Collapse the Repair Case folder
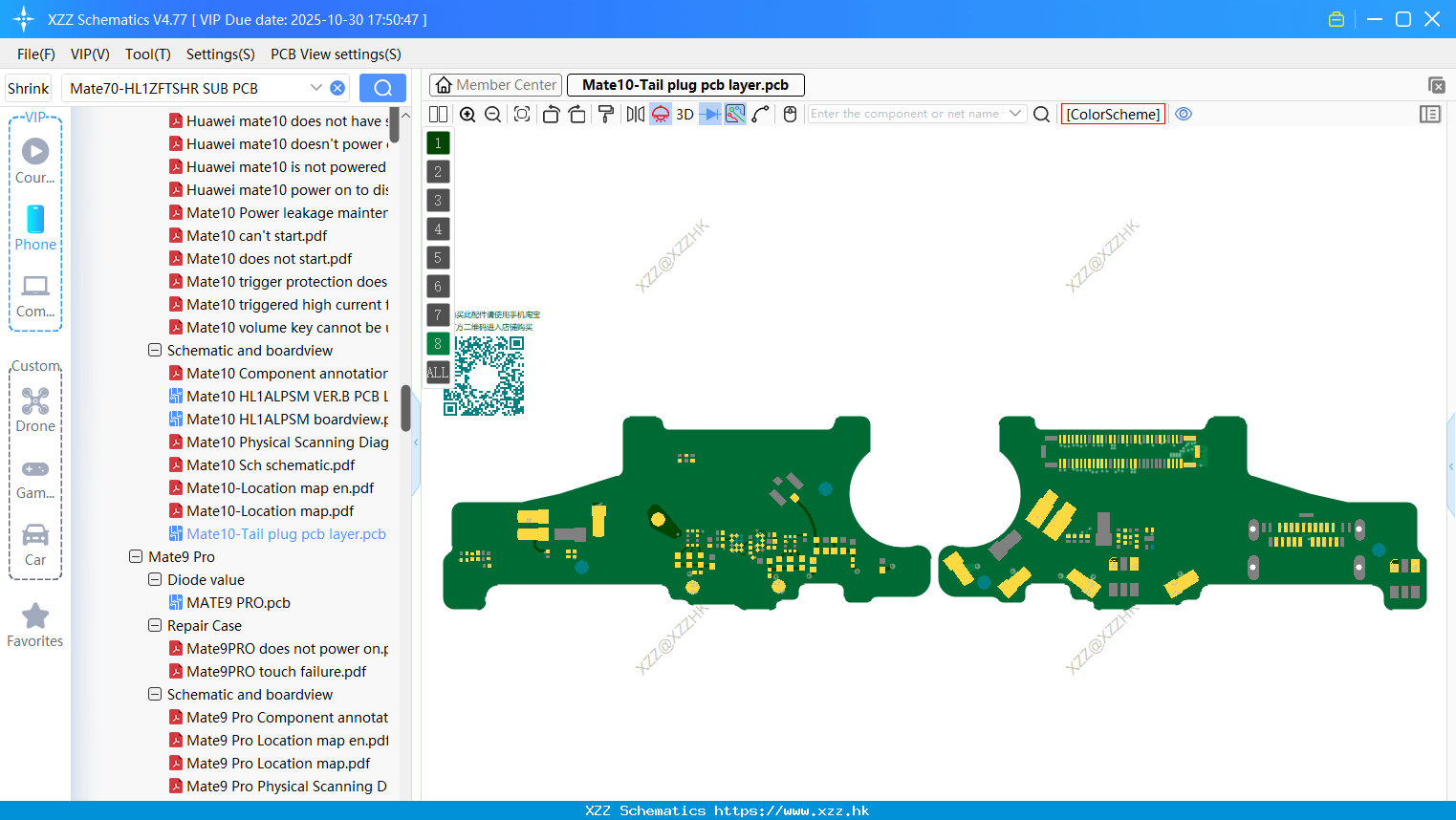Screen dimensions: 1456x820 click(155, 625)
